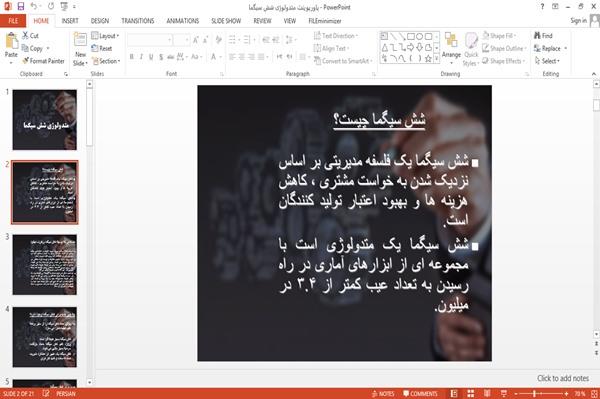
Task: Clear all formatting
Action: 218,40
